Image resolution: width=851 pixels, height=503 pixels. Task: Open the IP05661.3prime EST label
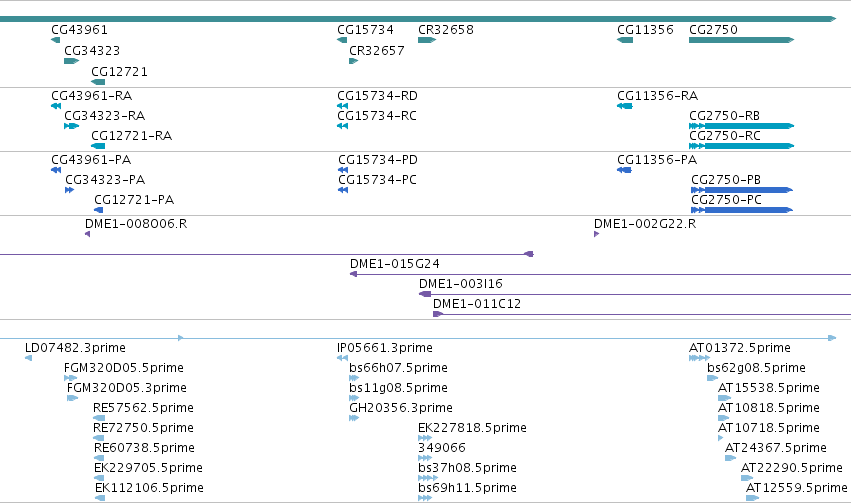point(385,347)
